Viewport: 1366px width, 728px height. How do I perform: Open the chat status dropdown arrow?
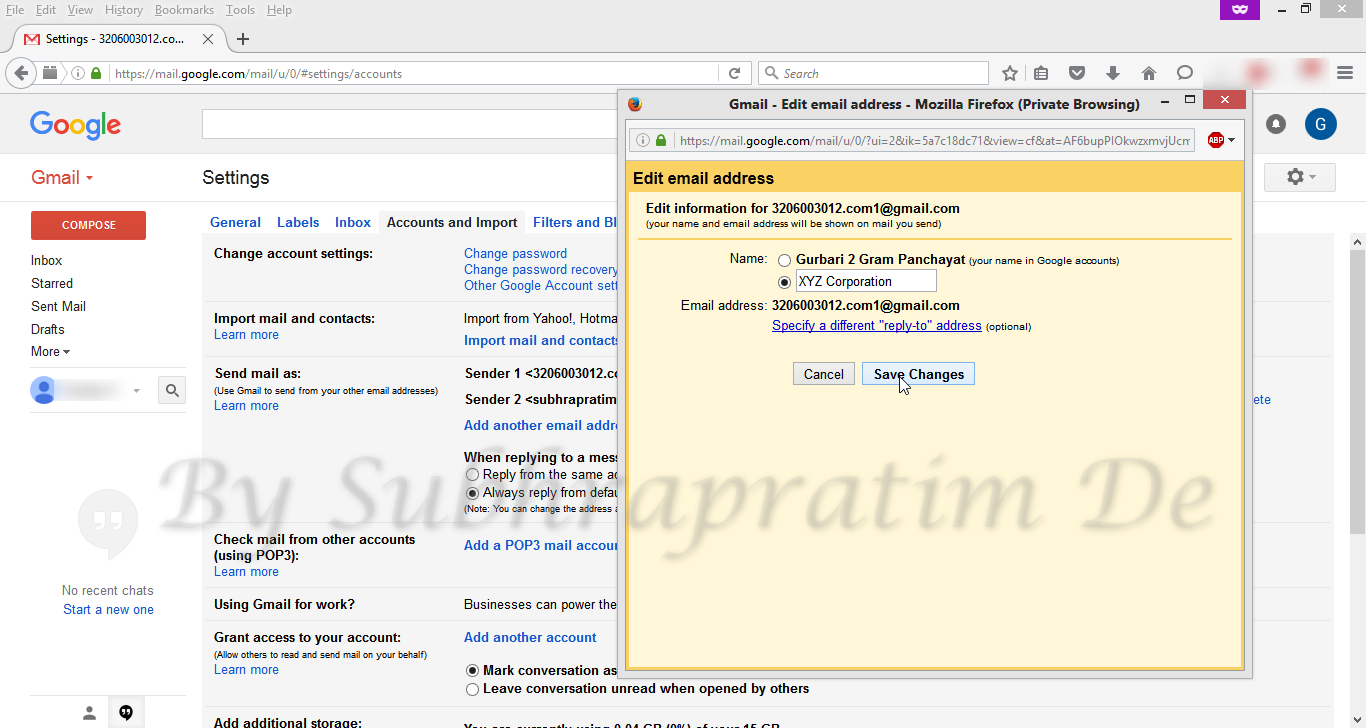pyautogui.click(x=137, y=390)
